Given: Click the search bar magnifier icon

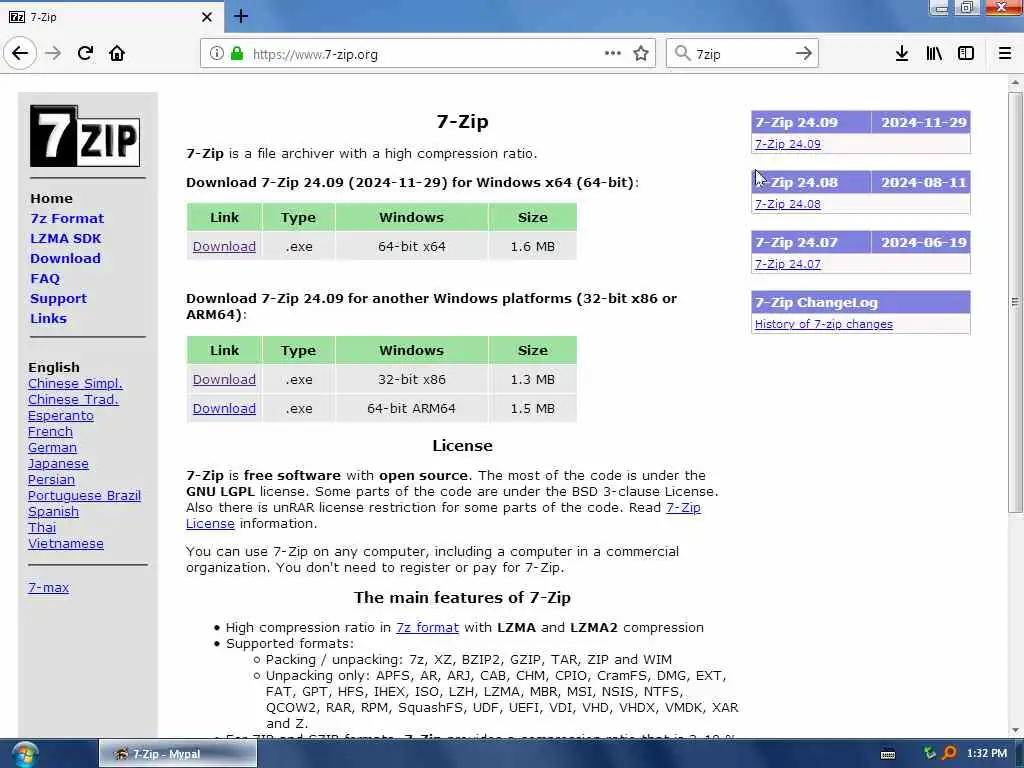Looking at the screenshot, I should 682,54.
